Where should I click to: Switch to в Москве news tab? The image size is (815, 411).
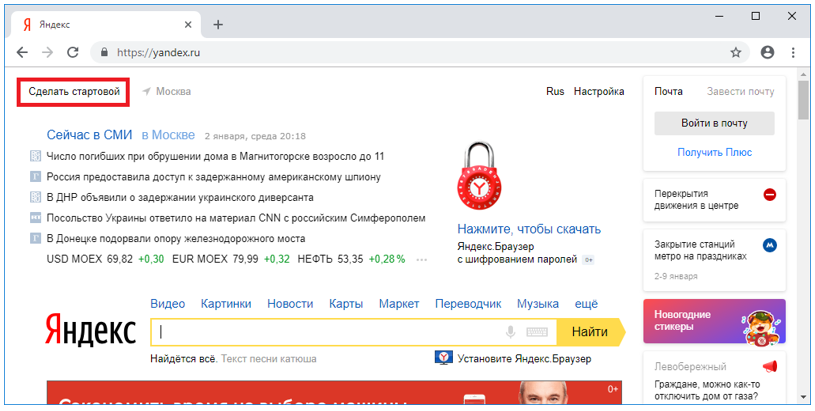(x=168, y=135)
